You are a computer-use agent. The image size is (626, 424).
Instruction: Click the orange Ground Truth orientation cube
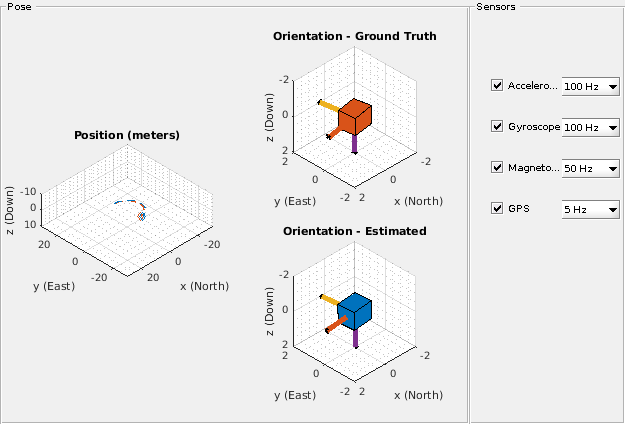coord(355,118)
